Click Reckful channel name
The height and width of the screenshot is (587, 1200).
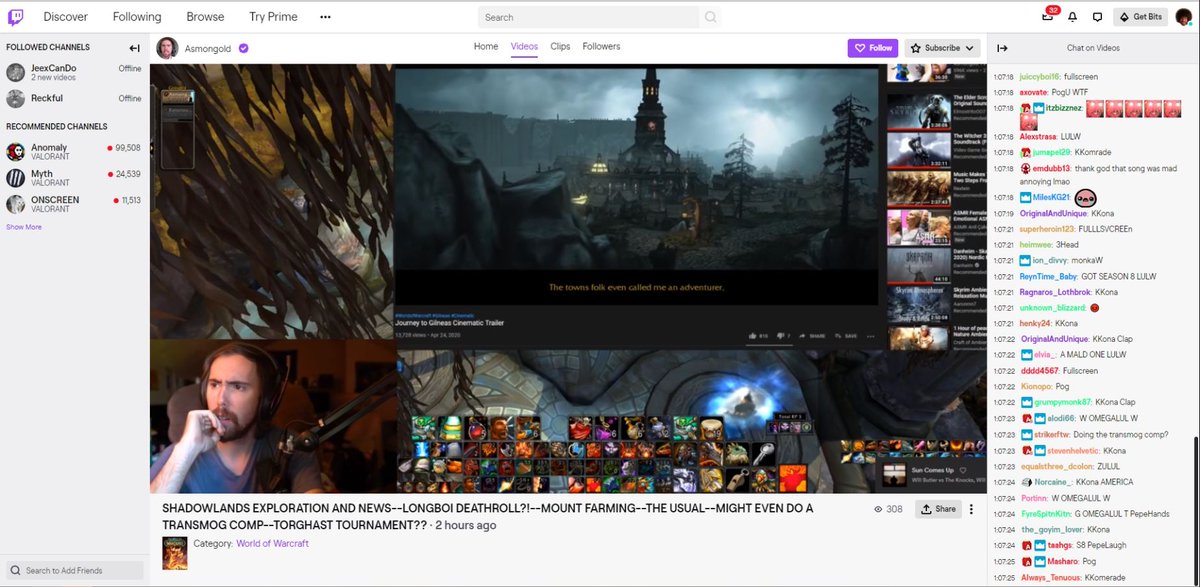pyautogui.click(x=47, y=98)
